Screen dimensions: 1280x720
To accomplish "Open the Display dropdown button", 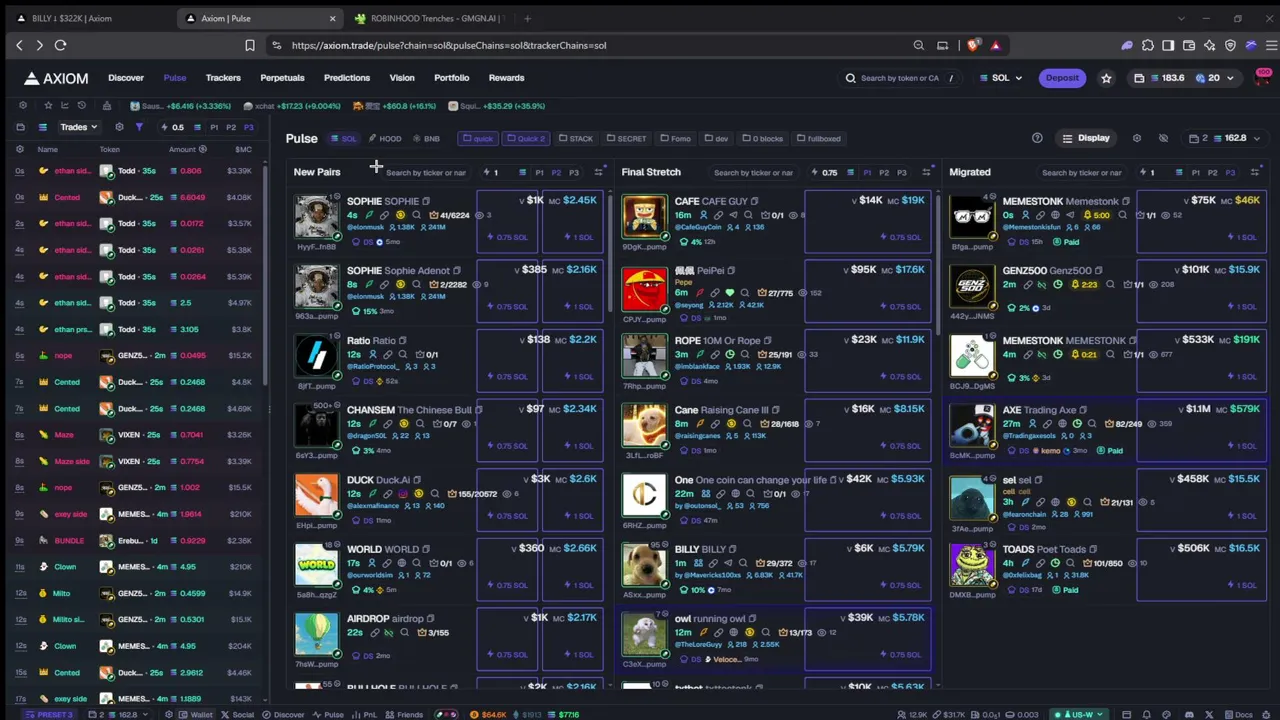I will pyautogui.click(x=1086, y=138).
